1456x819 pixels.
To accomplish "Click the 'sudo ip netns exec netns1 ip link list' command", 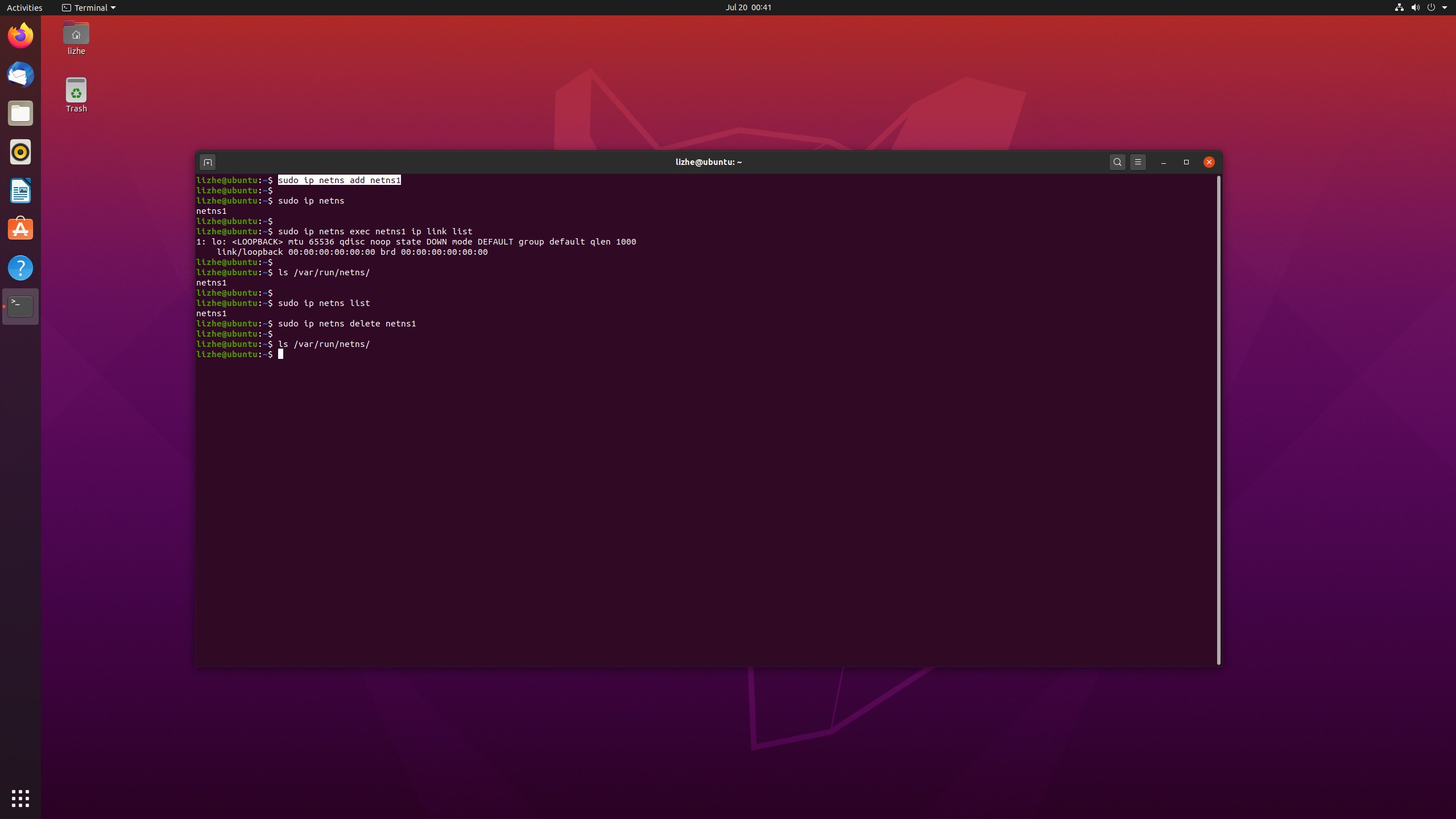I will point(375,231).
